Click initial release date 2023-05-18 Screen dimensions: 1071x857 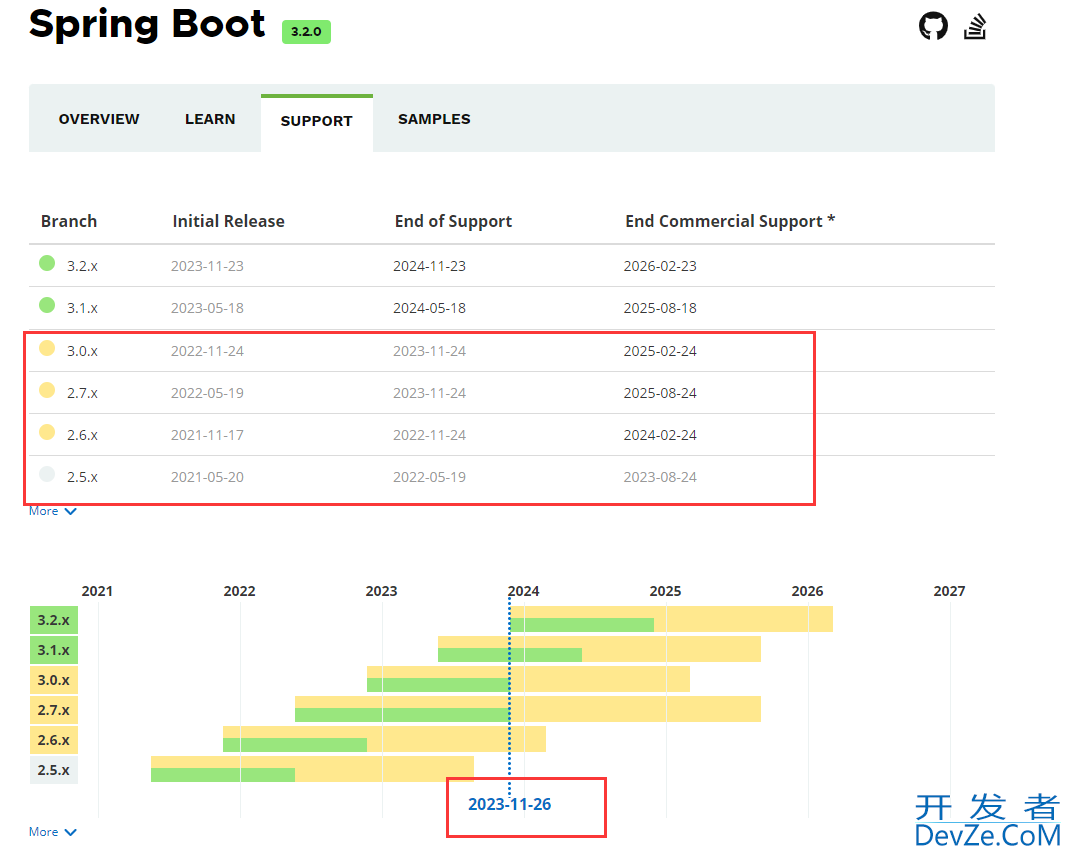click(x=207, y=309)
